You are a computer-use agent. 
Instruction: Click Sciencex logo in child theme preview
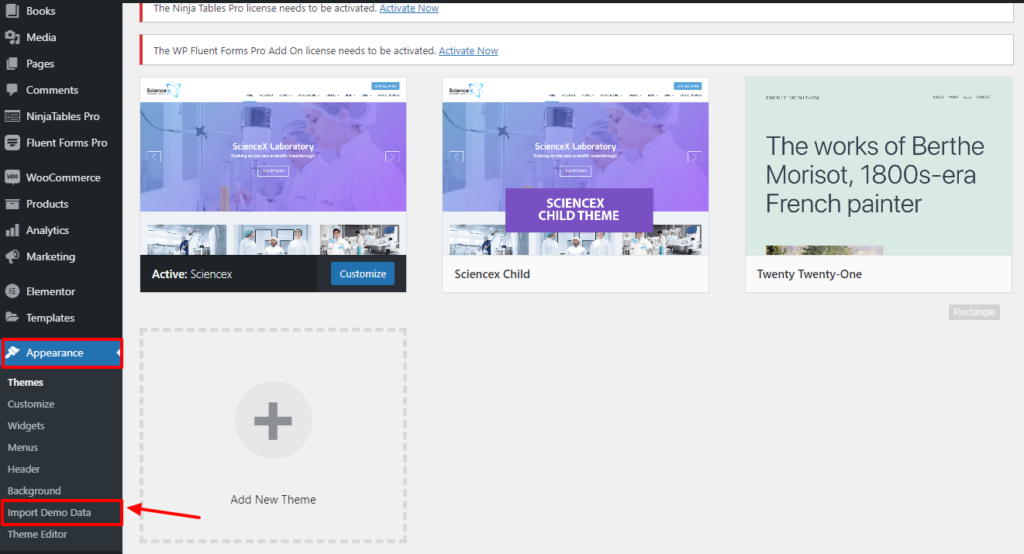(466, 90)
